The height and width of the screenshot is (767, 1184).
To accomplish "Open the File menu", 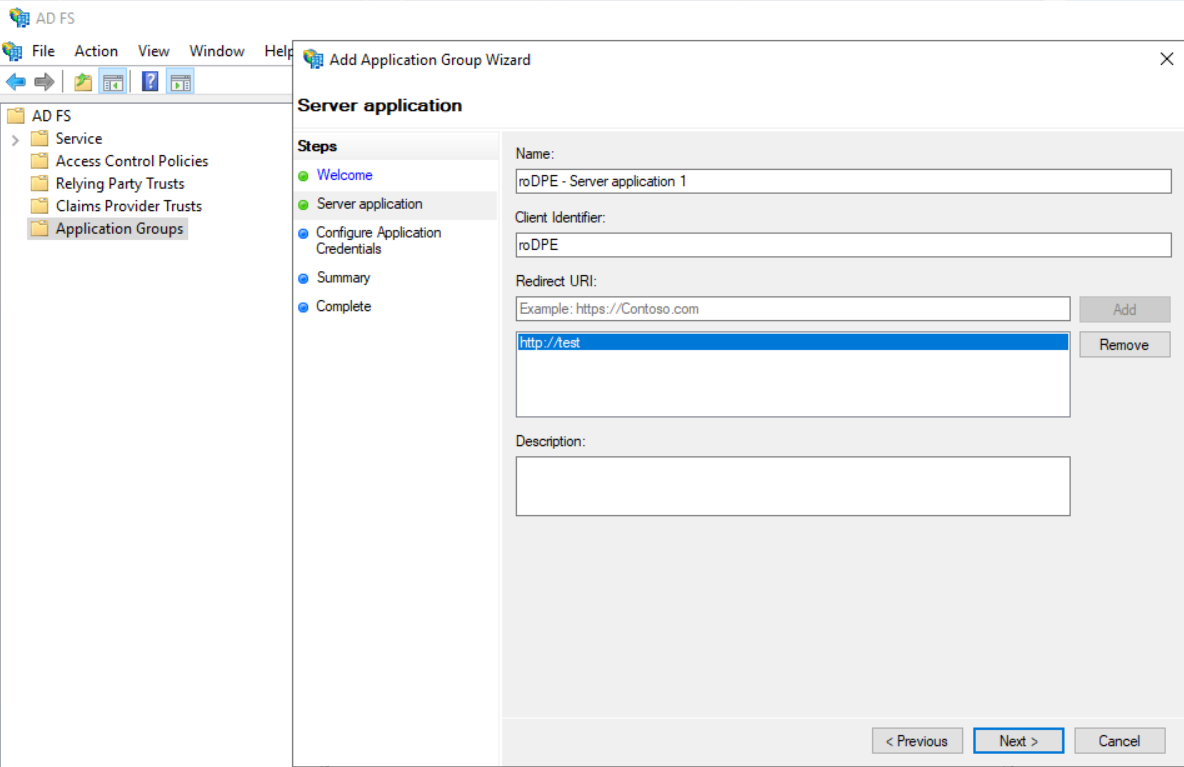I will coord(43,51).
